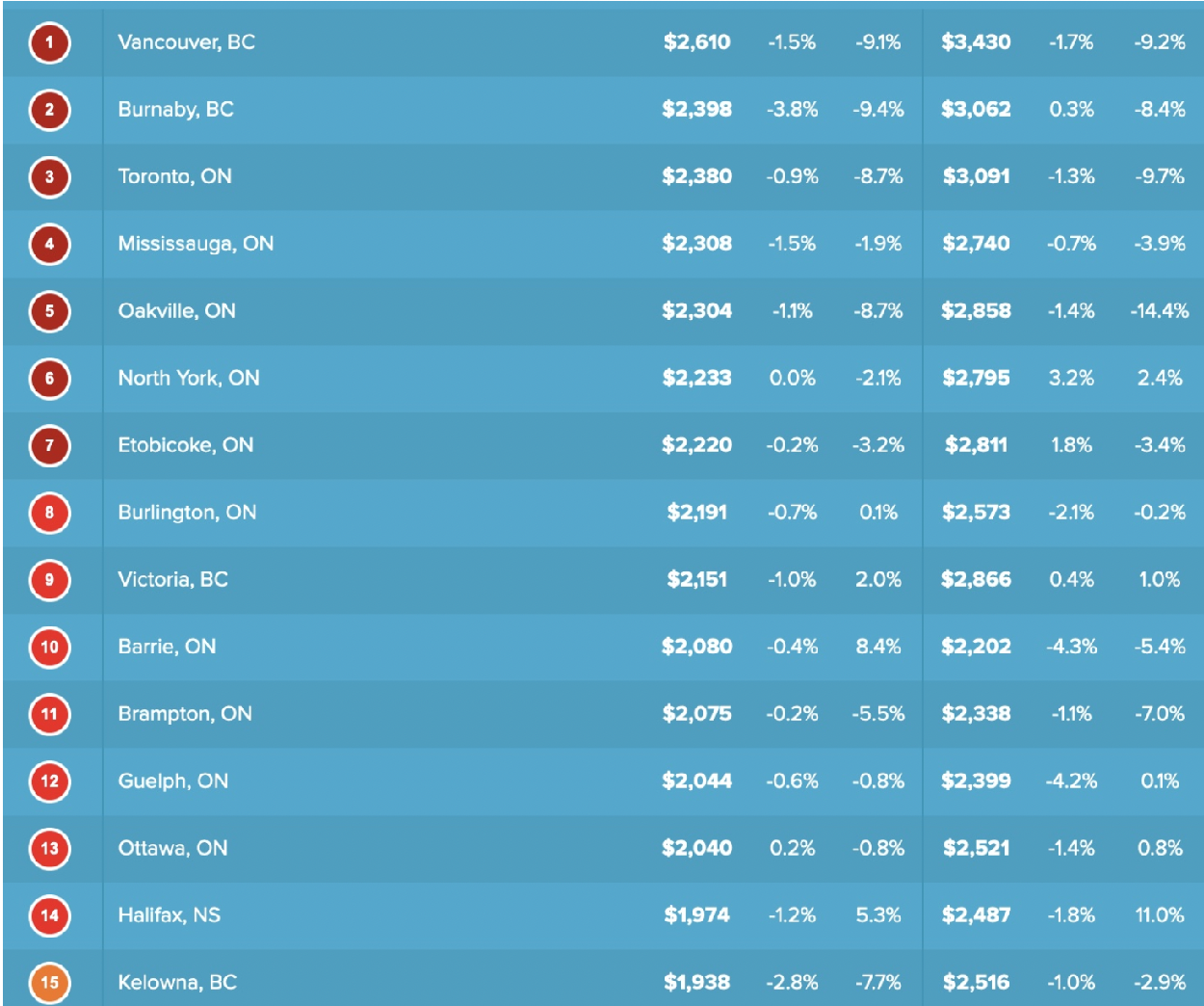Click the $2,610 Vancouver rent price

tap(696, 42)
